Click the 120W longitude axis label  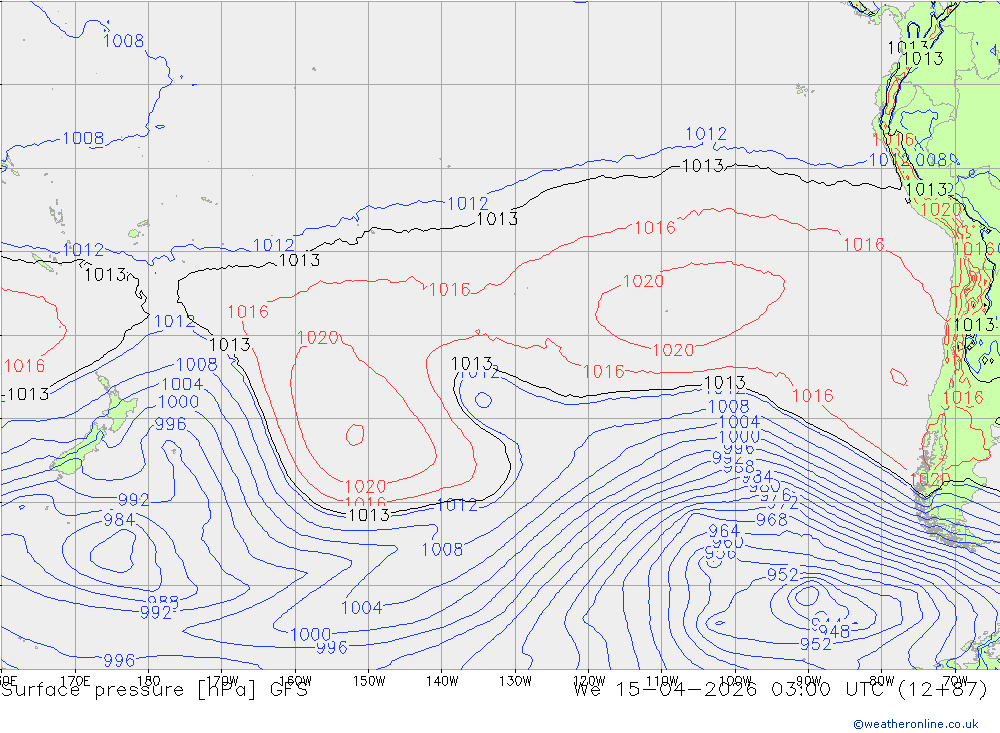589,681
